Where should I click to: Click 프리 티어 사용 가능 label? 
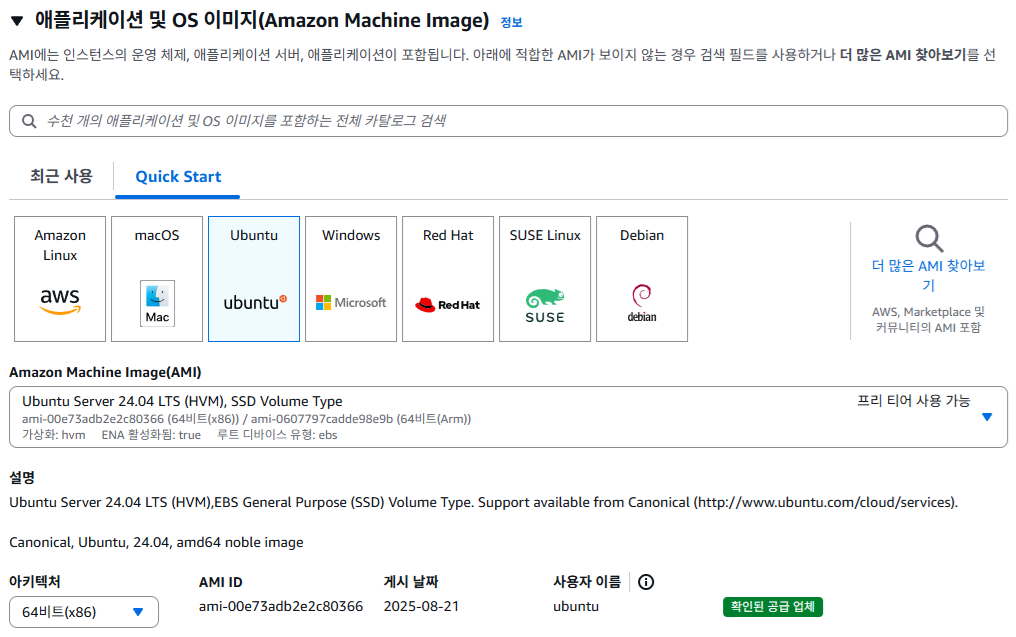coord(914,401)
